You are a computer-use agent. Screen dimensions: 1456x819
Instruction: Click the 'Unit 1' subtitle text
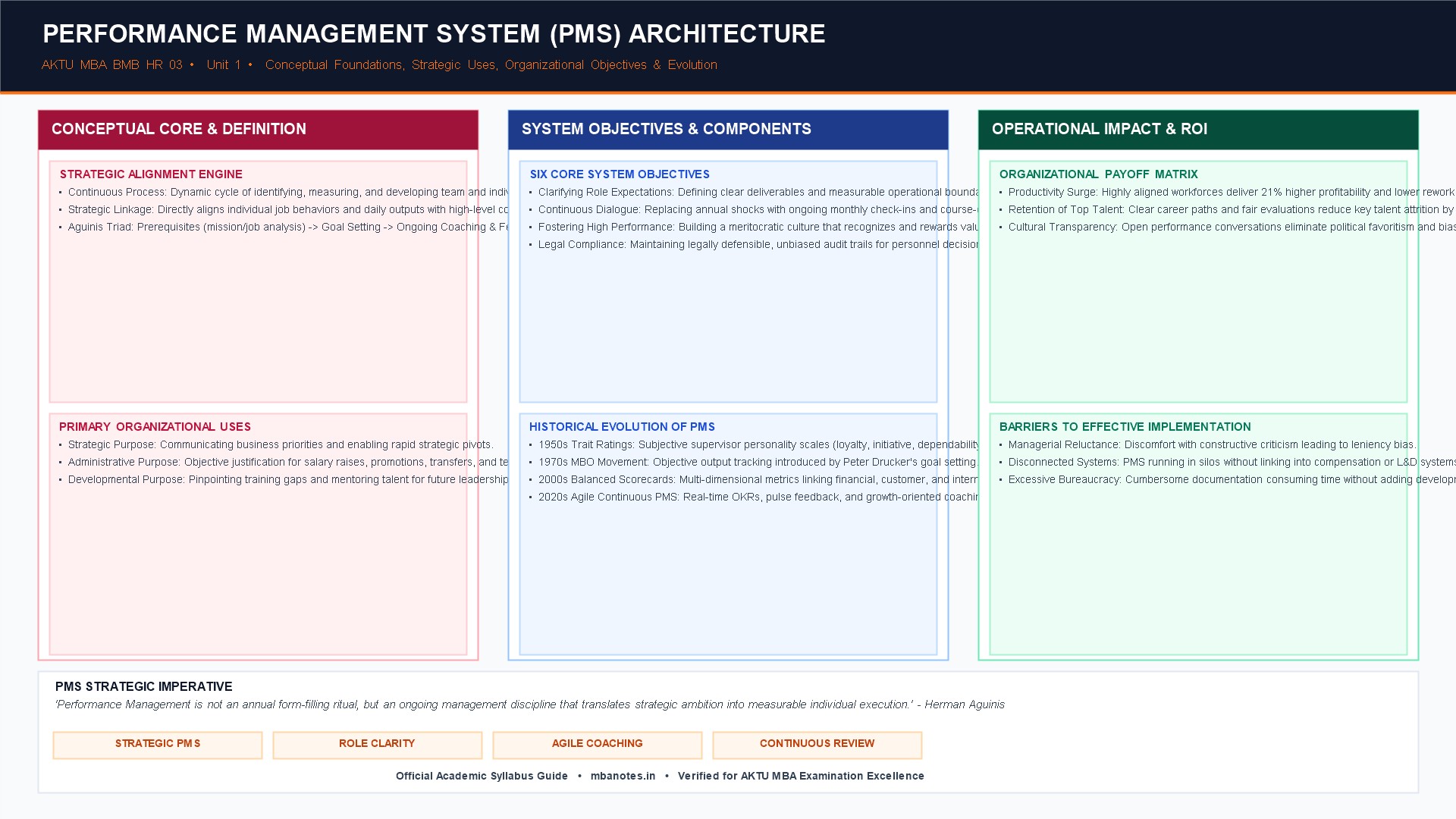pos(224,65)
